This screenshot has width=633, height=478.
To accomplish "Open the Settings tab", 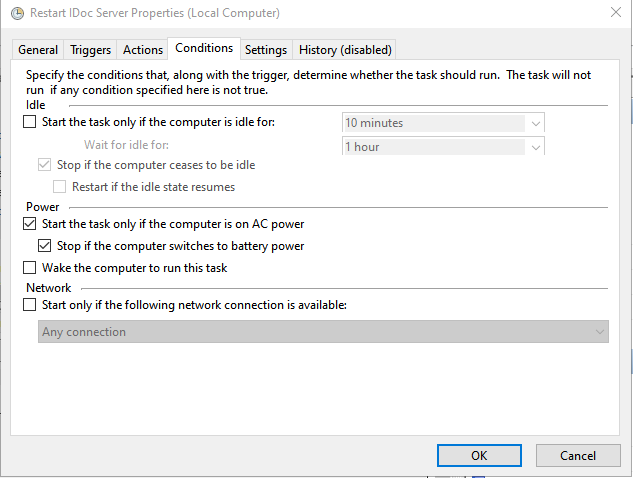I will pyautogui.click(x=266, y=50).
